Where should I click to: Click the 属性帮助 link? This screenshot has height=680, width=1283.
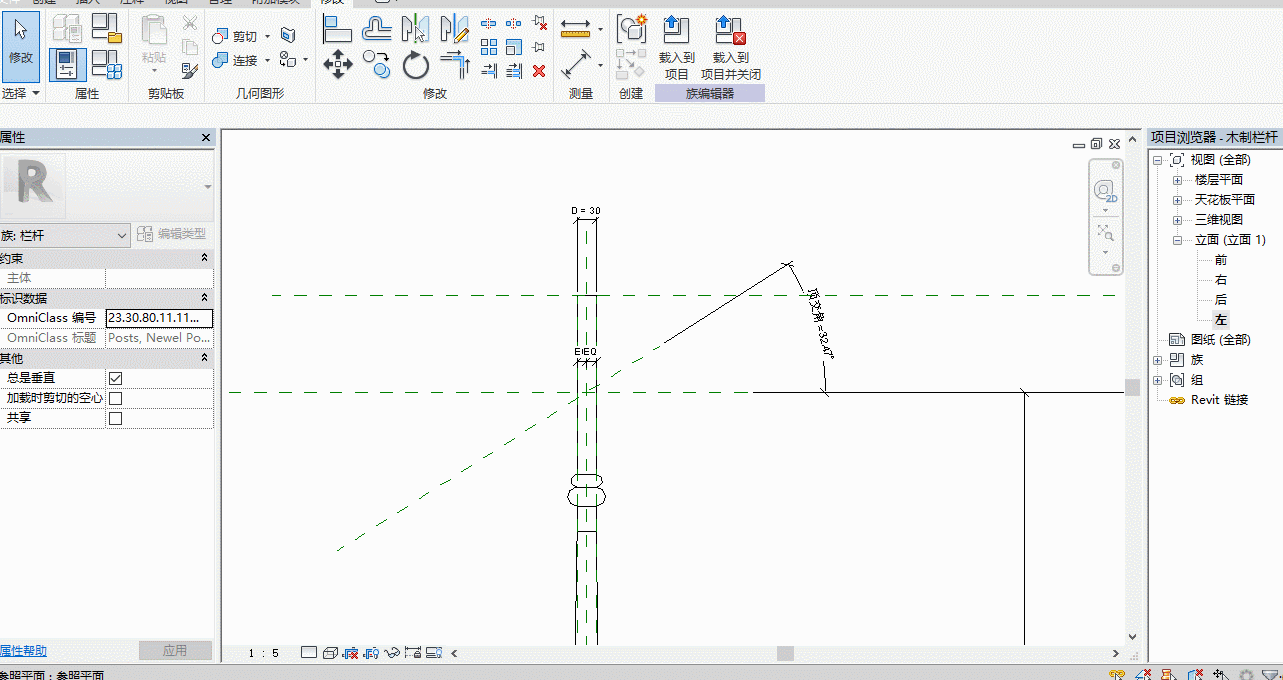23,650
